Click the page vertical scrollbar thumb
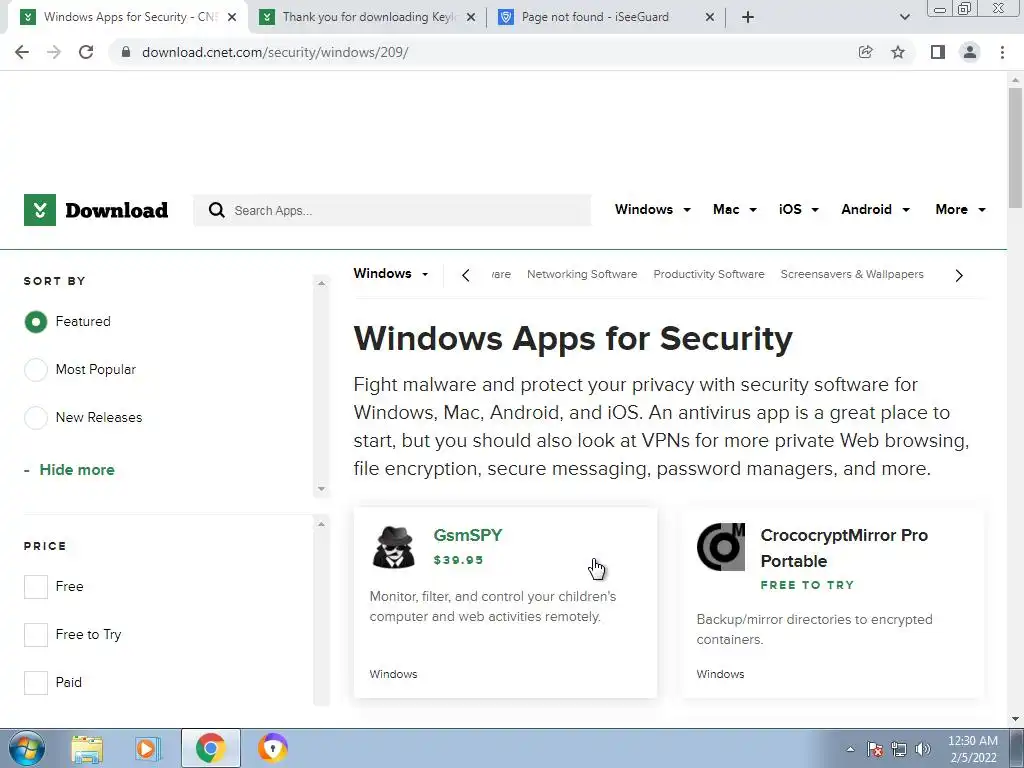 coord(1015,148)
